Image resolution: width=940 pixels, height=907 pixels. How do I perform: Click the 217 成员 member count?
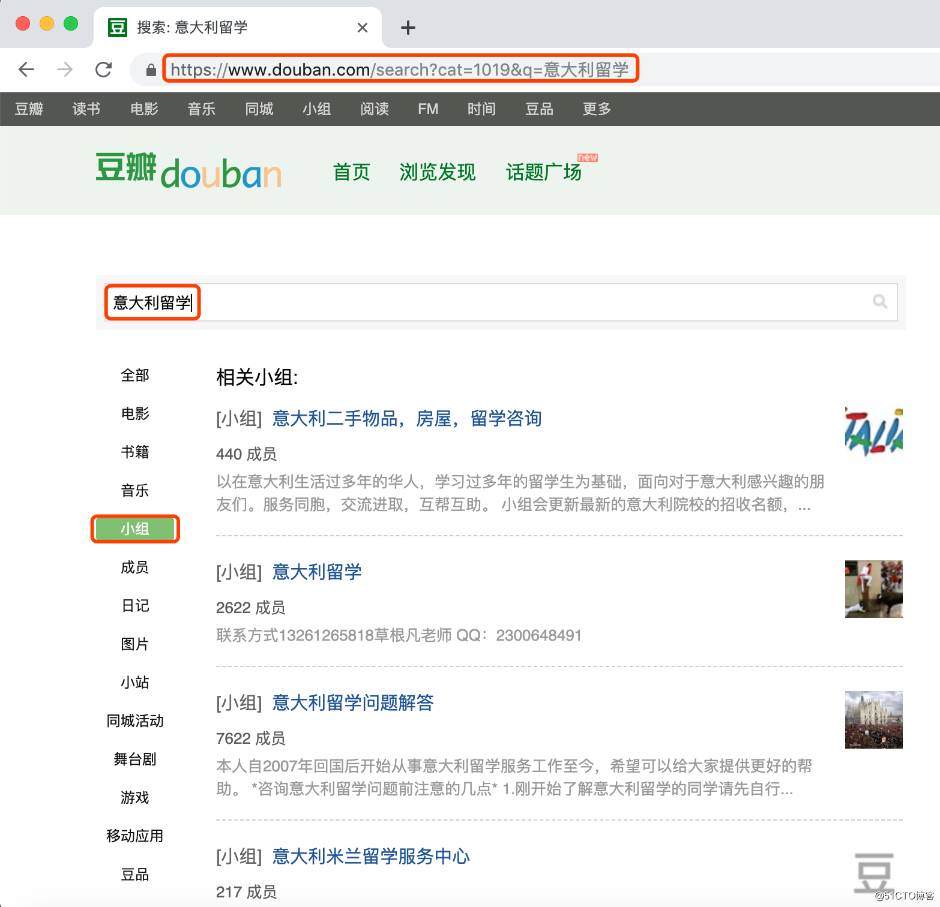tap(246, 892)
